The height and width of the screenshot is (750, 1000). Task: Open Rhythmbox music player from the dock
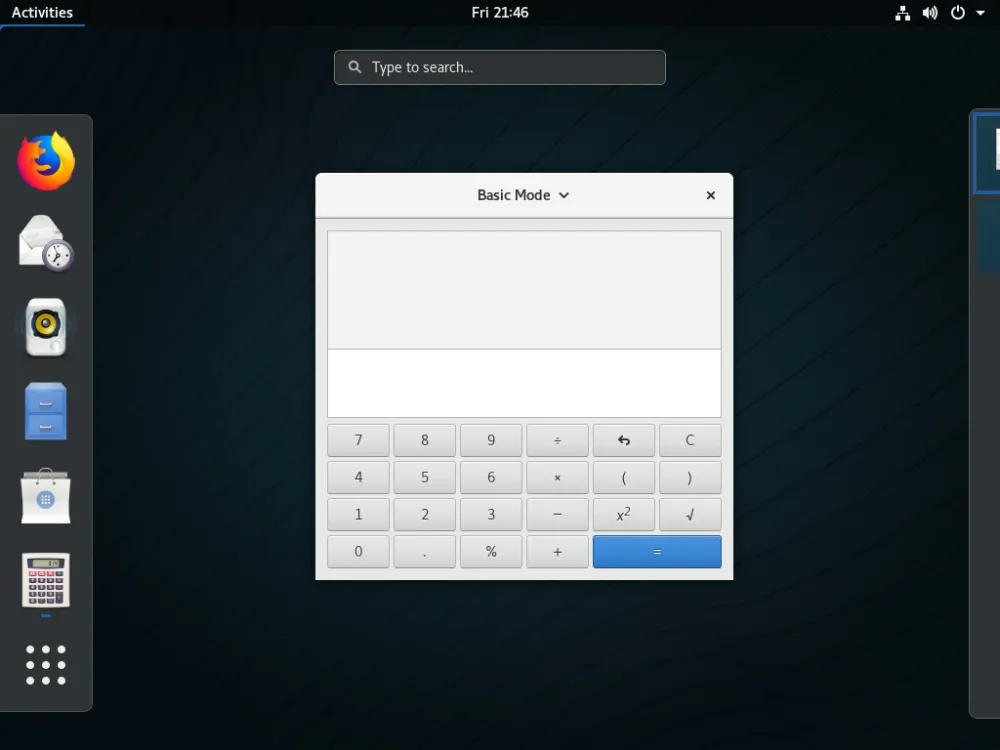[x=47, y=325]
